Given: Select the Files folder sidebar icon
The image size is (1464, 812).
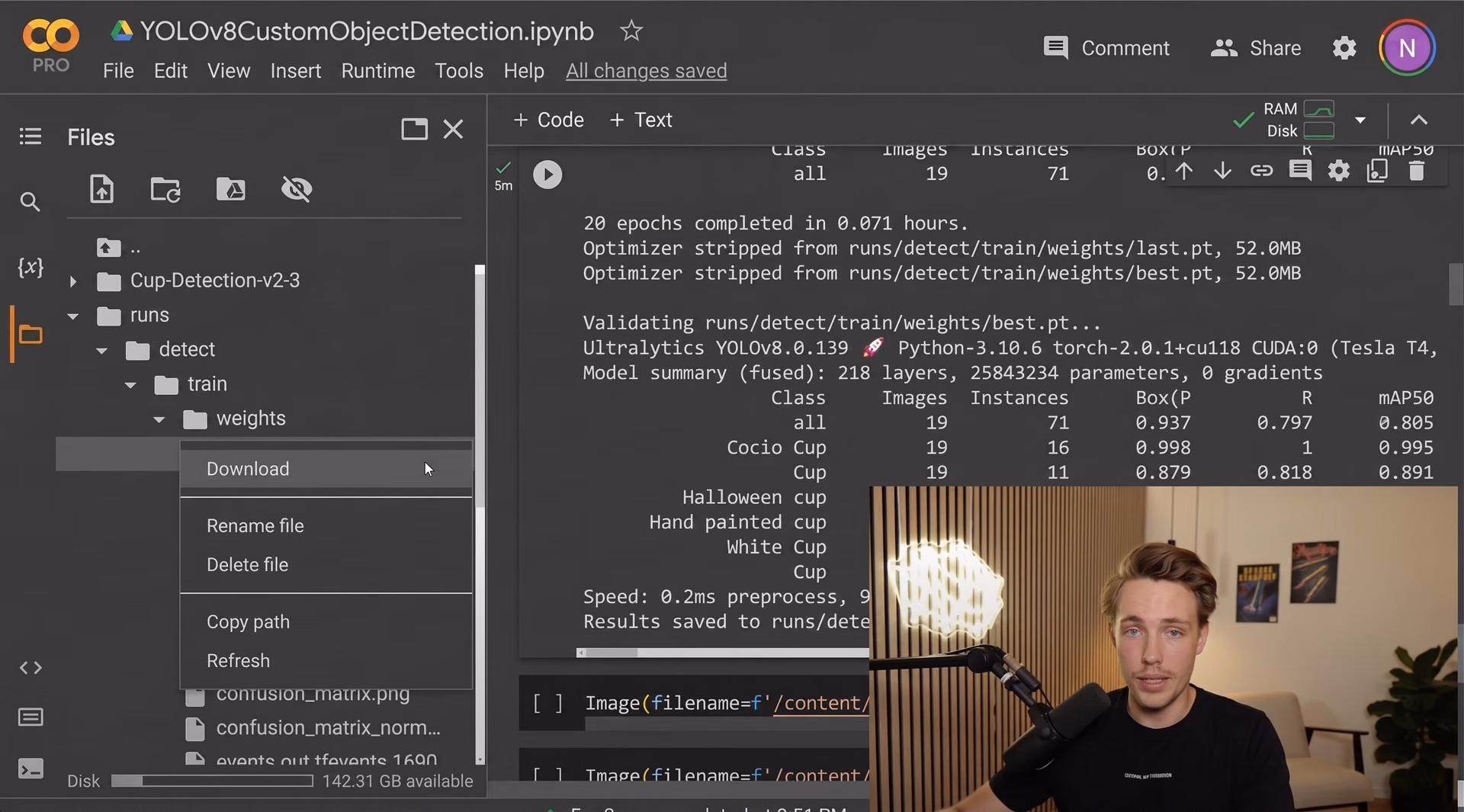Looking at the screenshot, I should [x=30, y=334].
